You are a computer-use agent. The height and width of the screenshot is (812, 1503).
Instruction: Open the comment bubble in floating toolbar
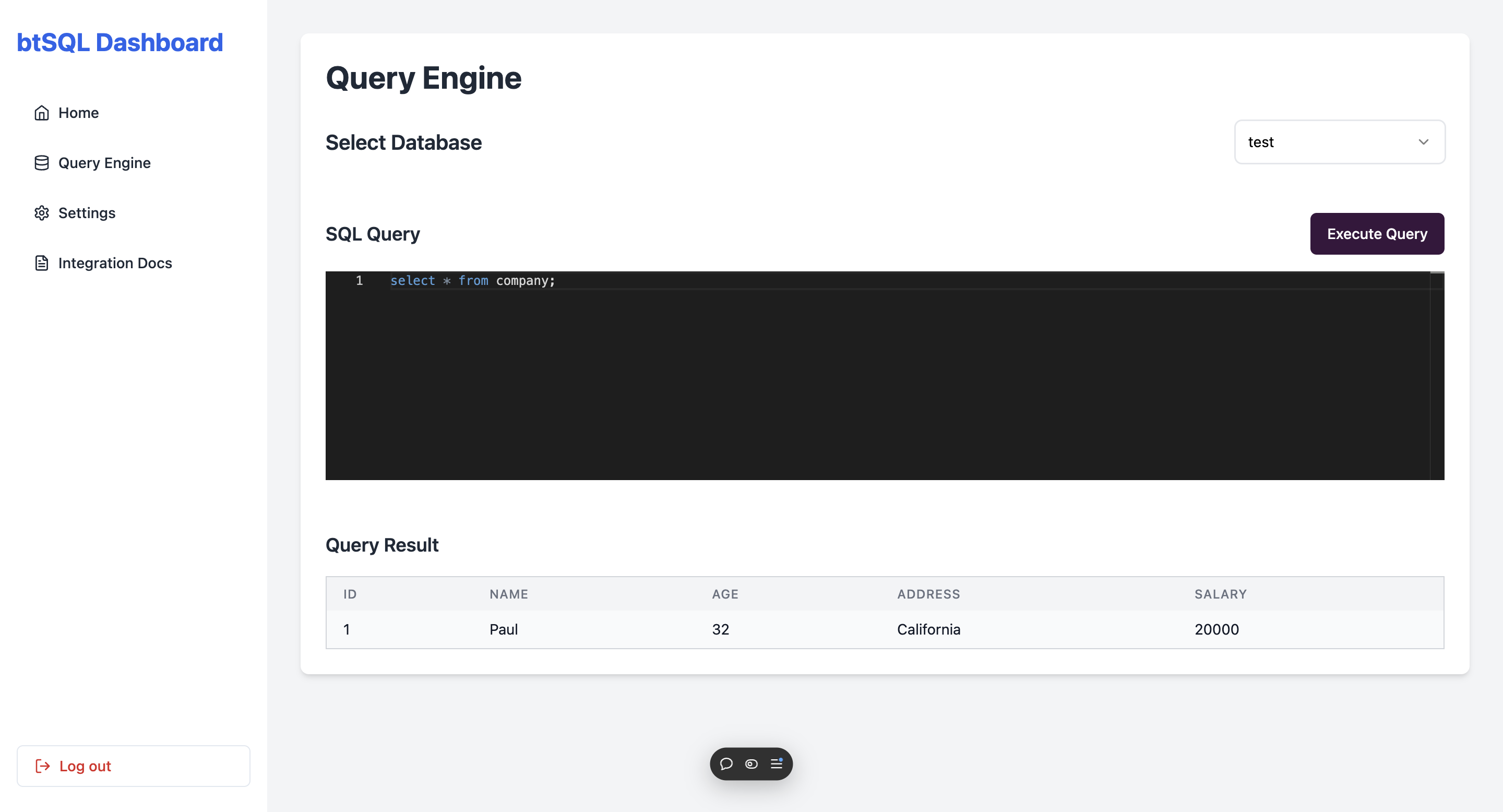point(726,763)
